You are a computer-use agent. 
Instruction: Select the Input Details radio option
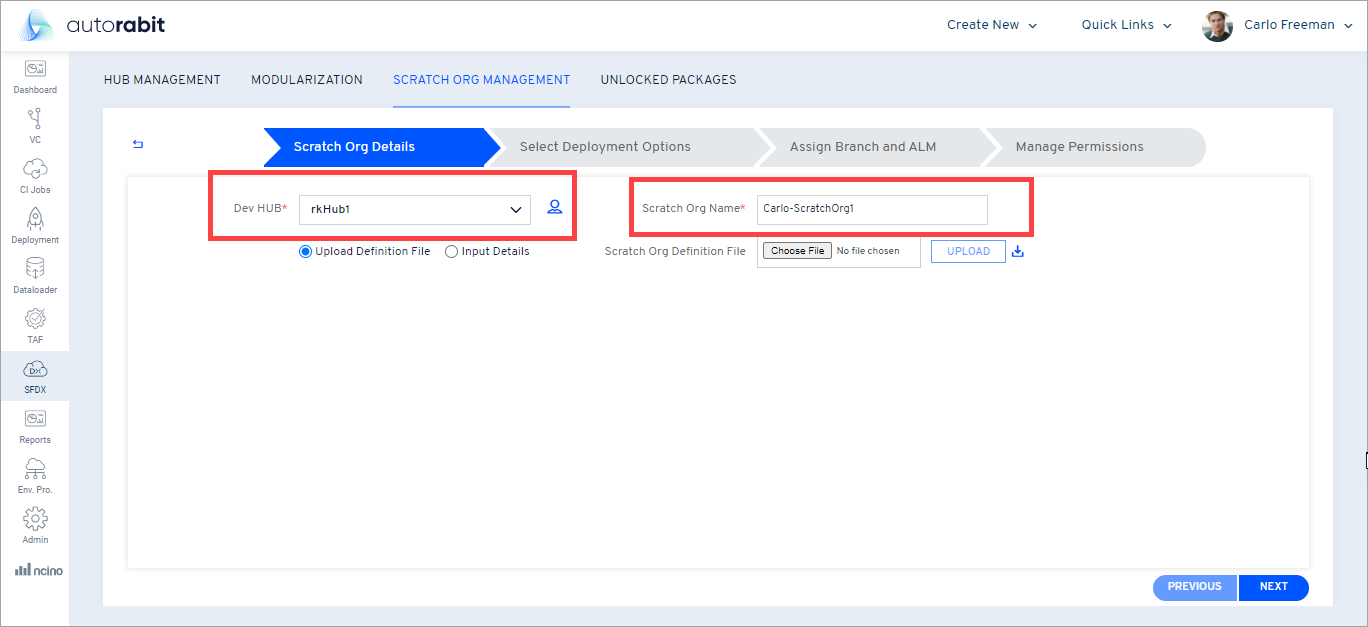(452, 252)
